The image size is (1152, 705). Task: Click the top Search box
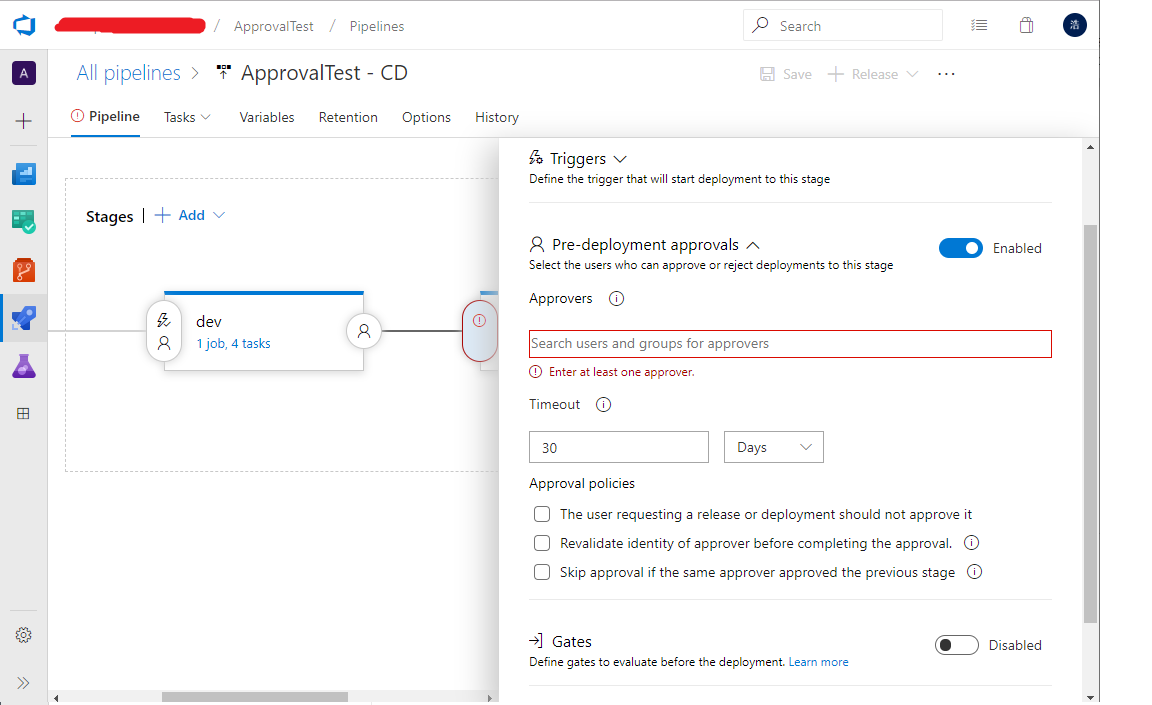pyautogui.click(x=843, y=26)
